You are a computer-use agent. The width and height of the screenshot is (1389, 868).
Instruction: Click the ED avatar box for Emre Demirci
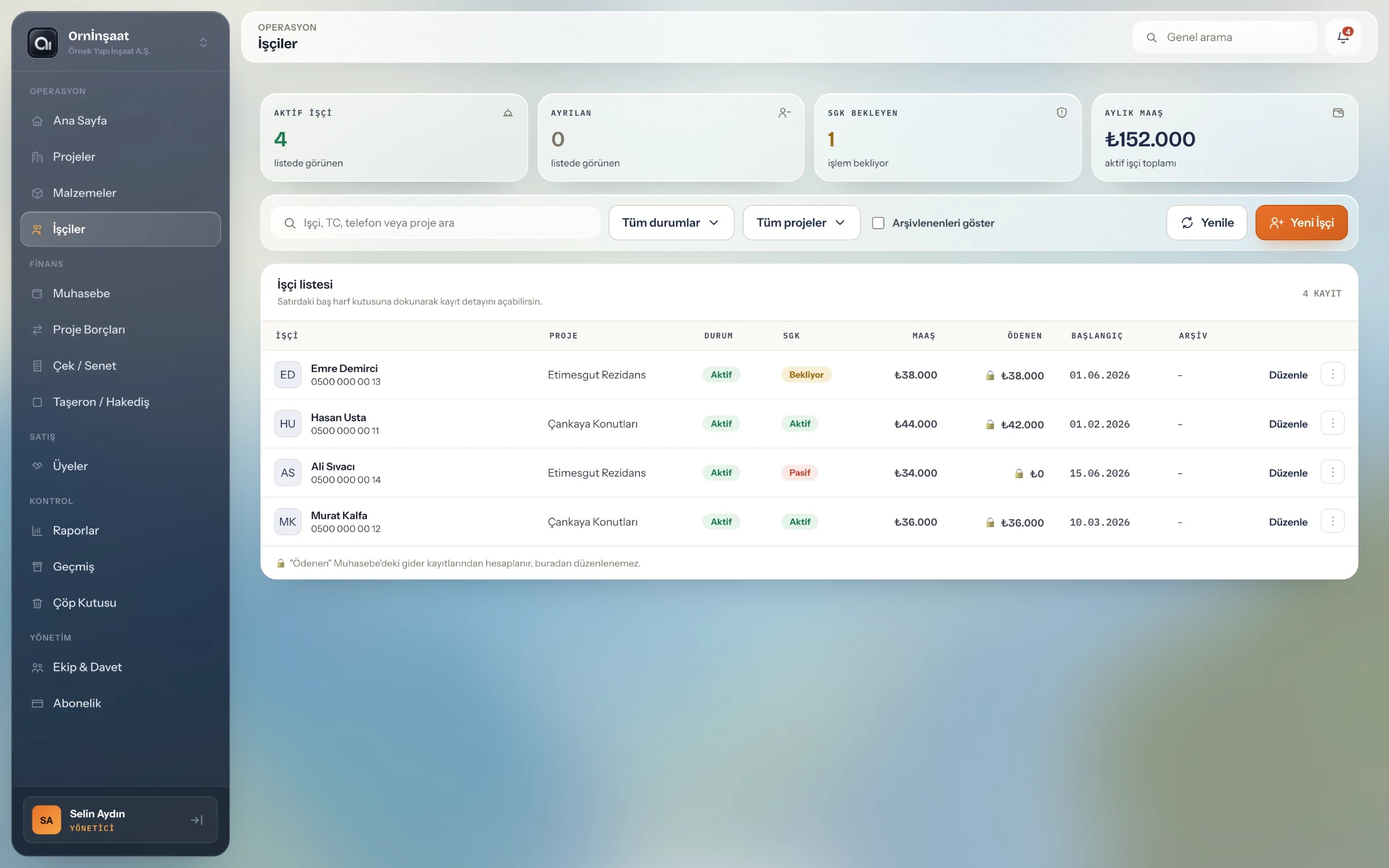click(288, 374)
